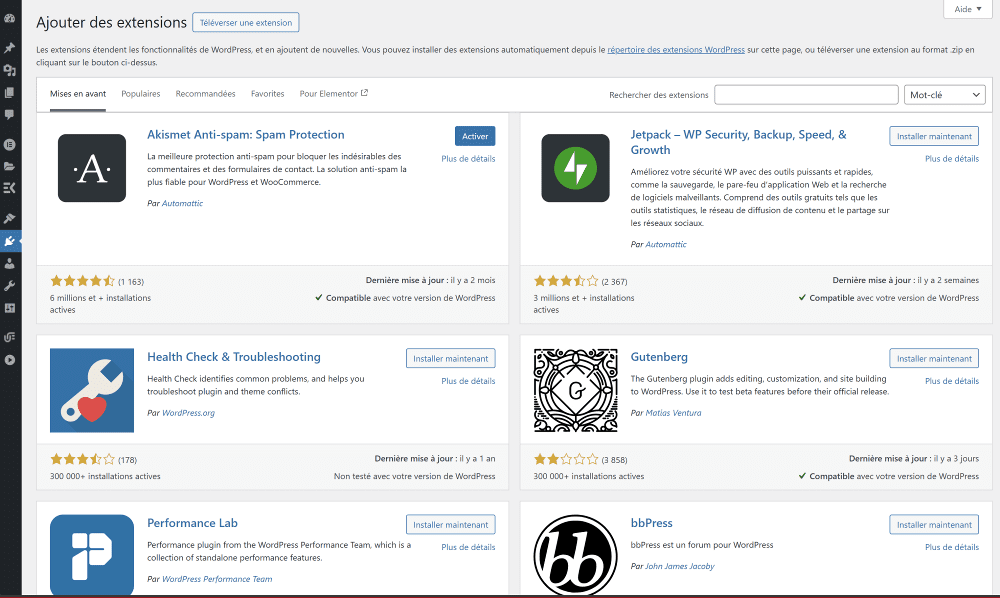Click Installer maintenant for Gutenberg
This screenshot has width=1000, height=598.
pos(934,358)
